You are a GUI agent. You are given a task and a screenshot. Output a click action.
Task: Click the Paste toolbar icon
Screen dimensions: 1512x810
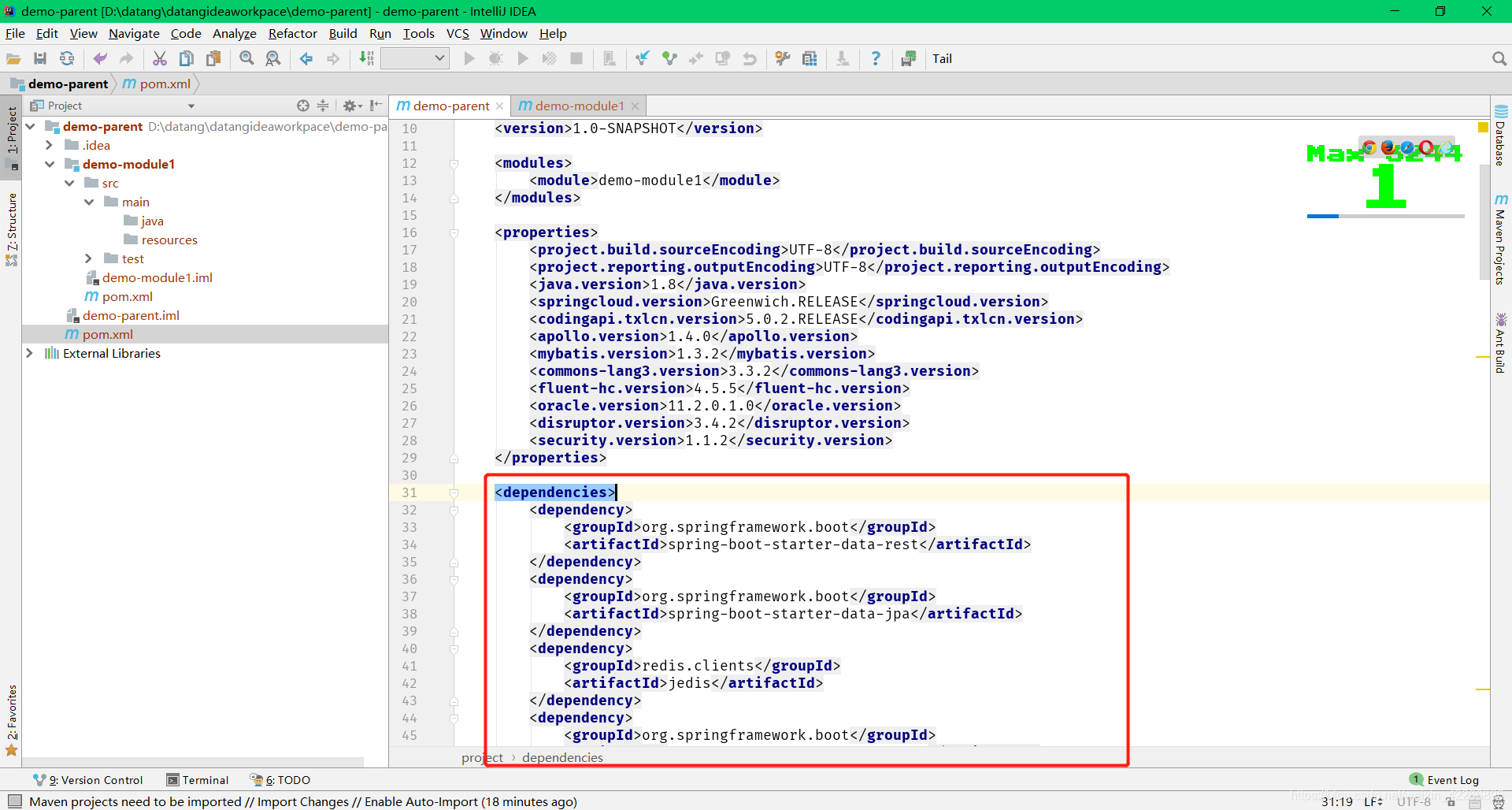coord(213,58)
